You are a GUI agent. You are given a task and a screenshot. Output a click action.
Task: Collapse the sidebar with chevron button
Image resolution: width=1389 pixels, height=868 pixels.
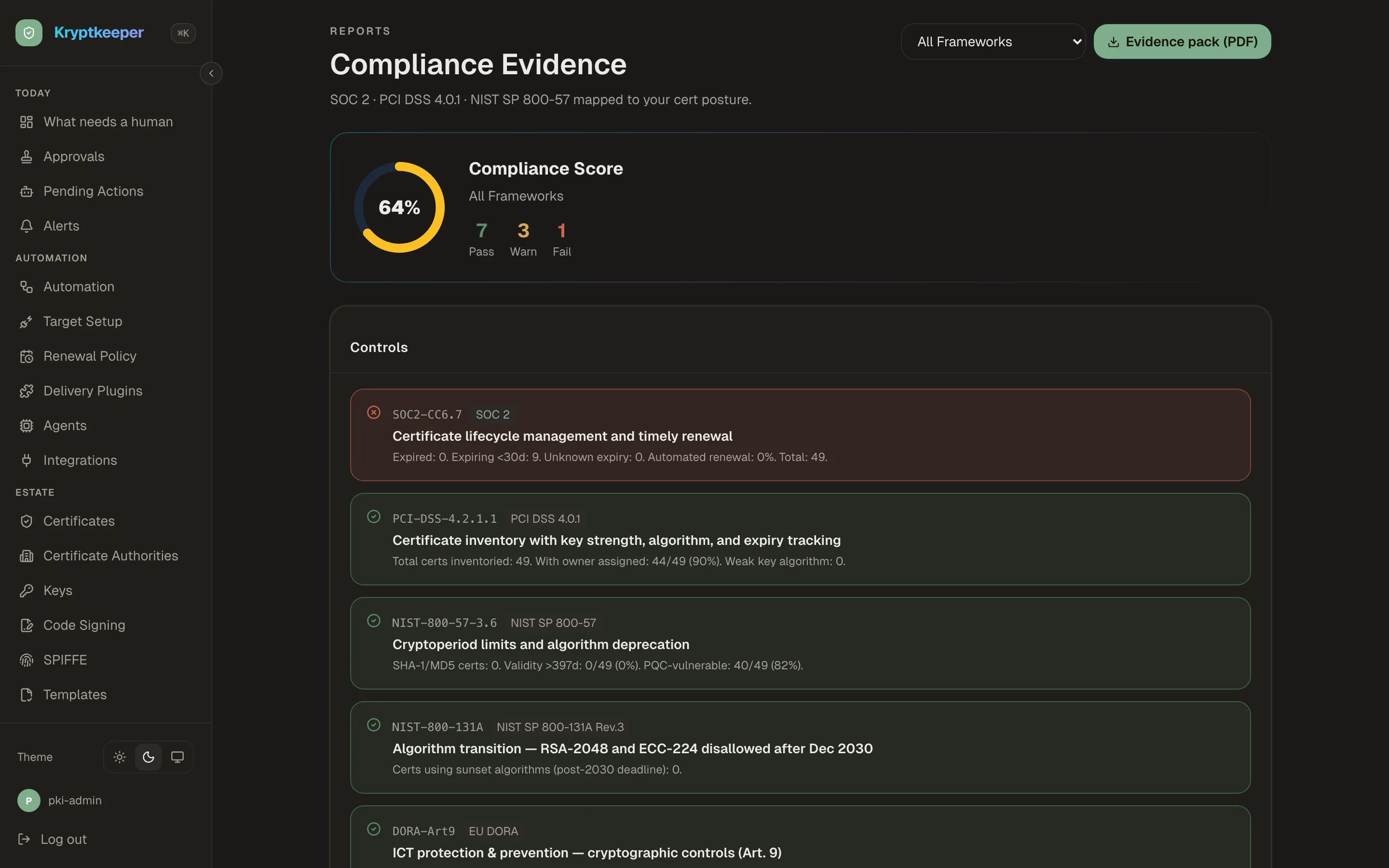[x=211, y=73]
